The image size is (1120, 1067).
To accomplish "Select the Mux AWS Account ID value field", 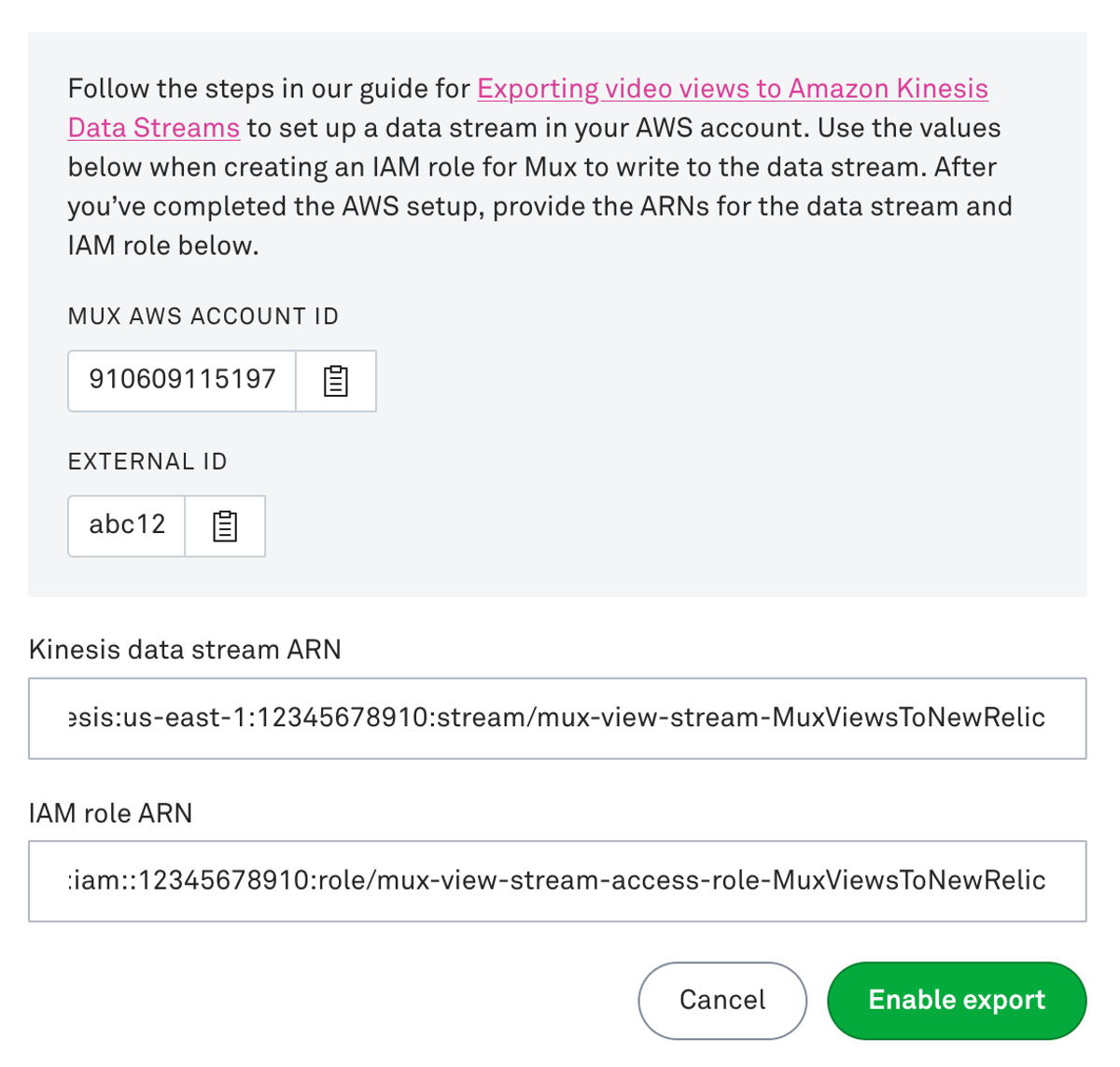I will click(182, 380).
